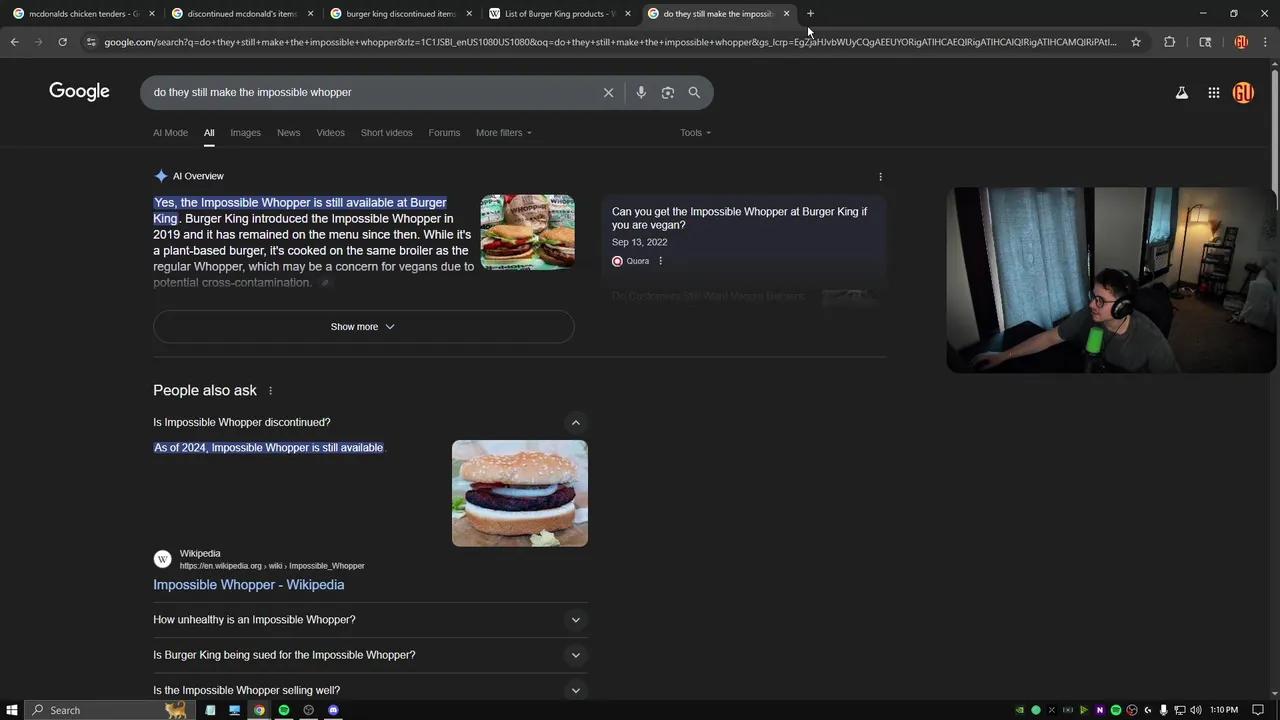Open the More filters dropdown
The height and width of the screenshot is (720, 1280).
click(x=503, y=132)
